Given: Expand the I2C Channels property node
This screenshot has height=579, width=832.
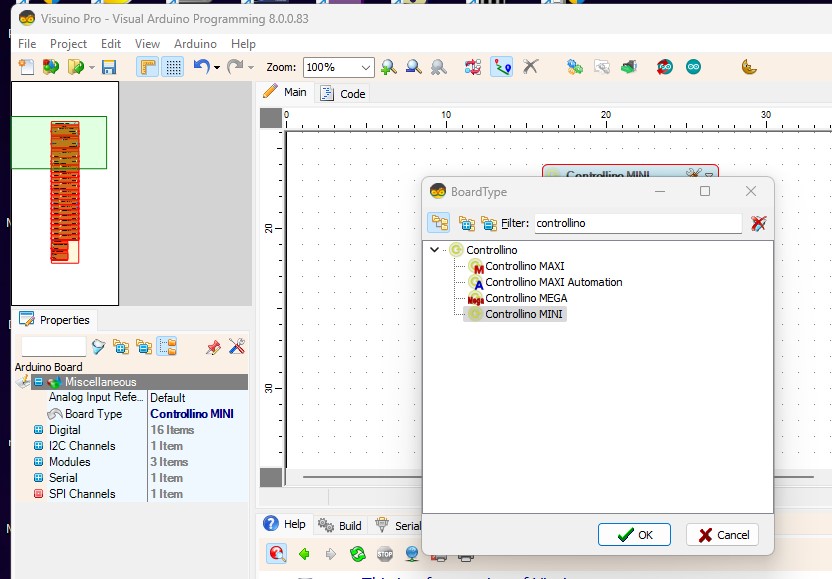Looking at the screenshot, I should coord(38,445).
